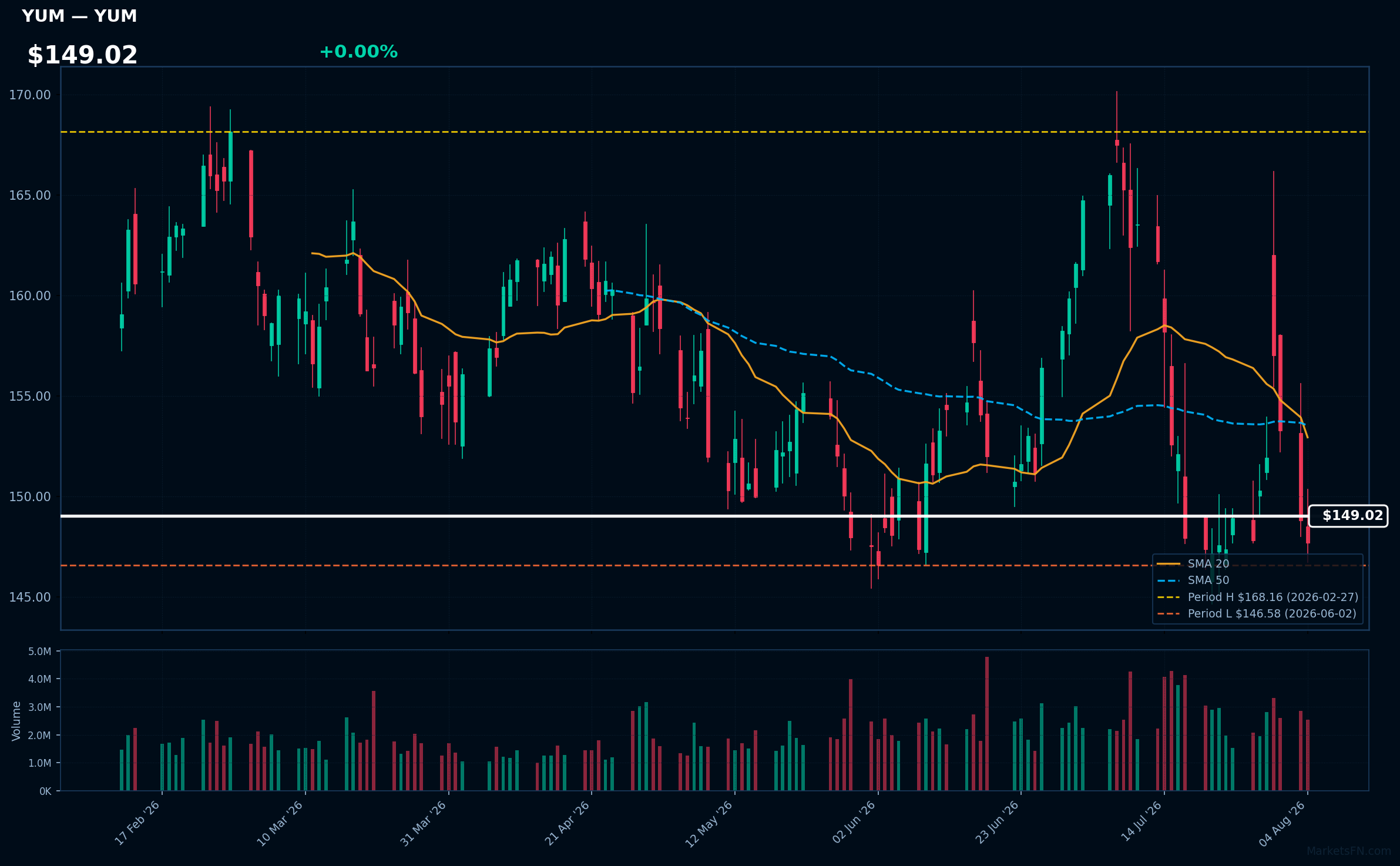Click the 1.0M volume axis label
The height and width of the screenshot is (866, 1400).
click(x=40, y=763)
